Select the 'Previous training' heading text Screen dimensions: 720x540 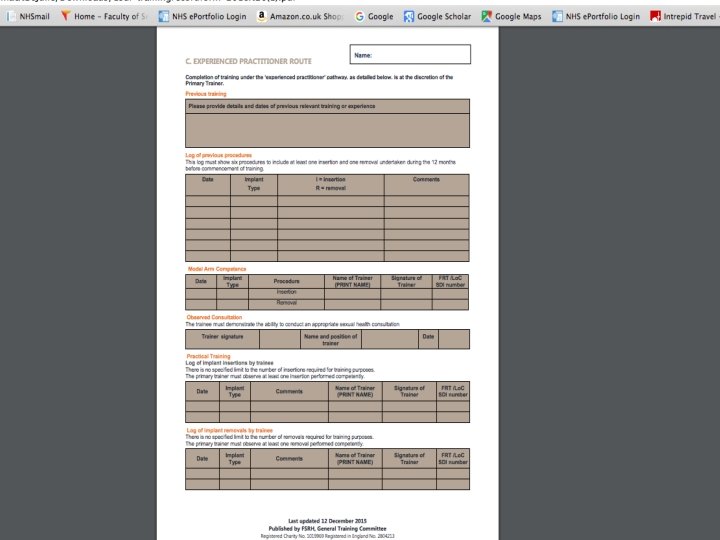[206, 94]
